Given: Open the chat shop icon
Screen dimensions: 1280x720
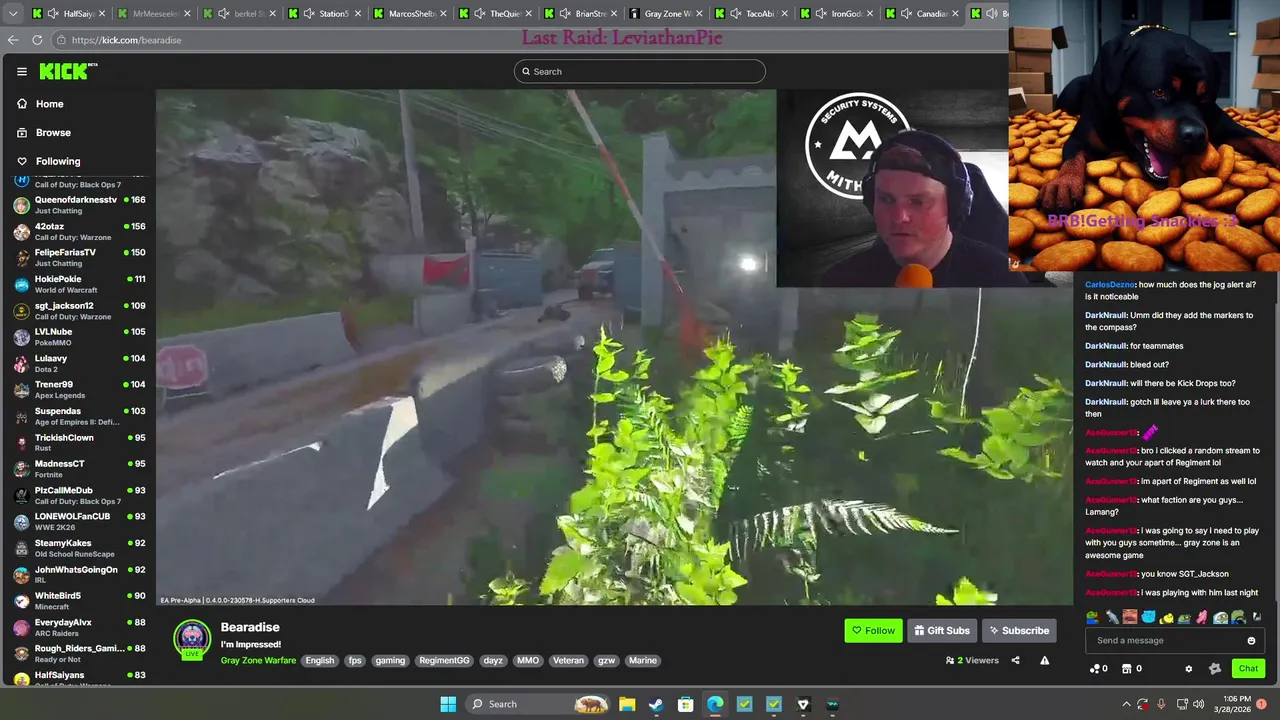Looking at the screenshot, I should [1127, 669].
